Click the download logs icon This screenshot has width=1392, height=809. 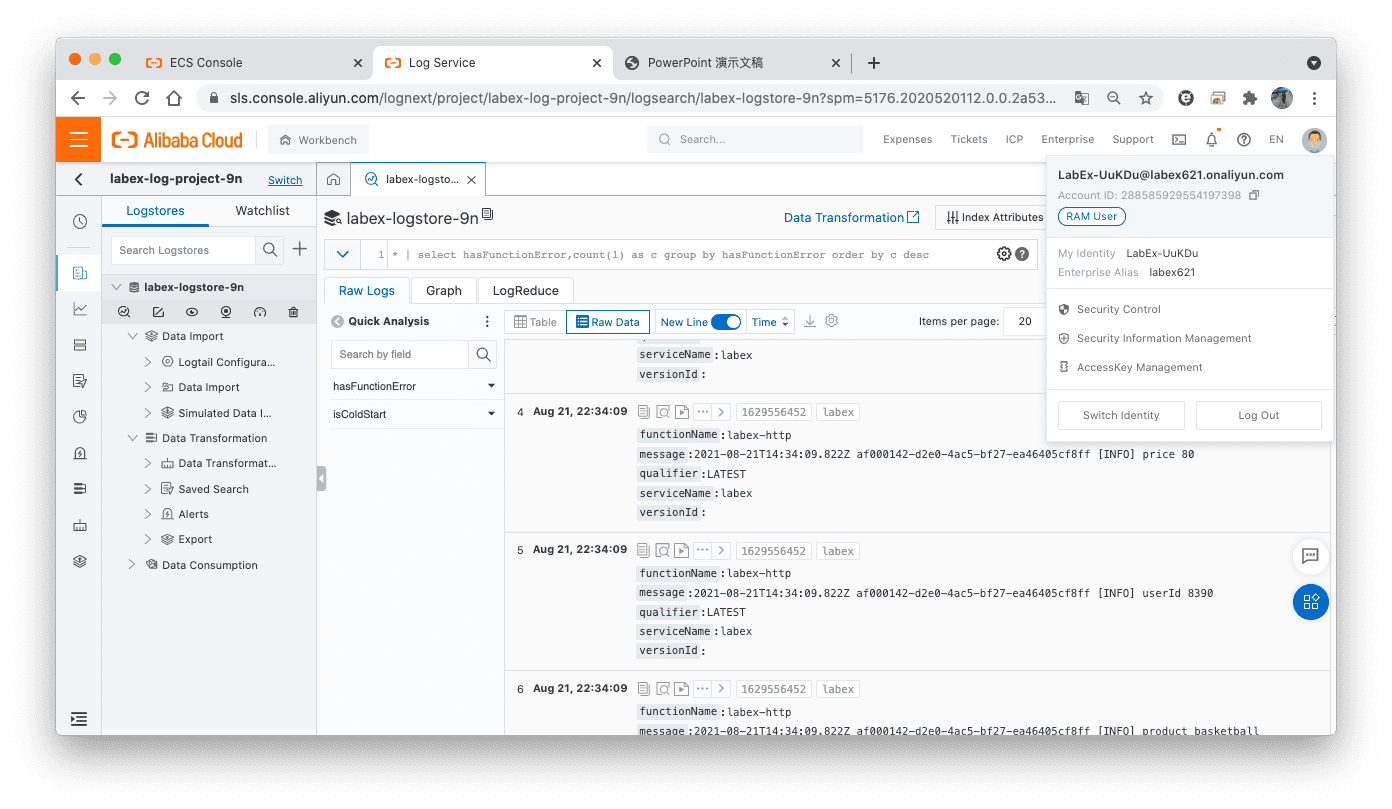click(x=810, y=322)
